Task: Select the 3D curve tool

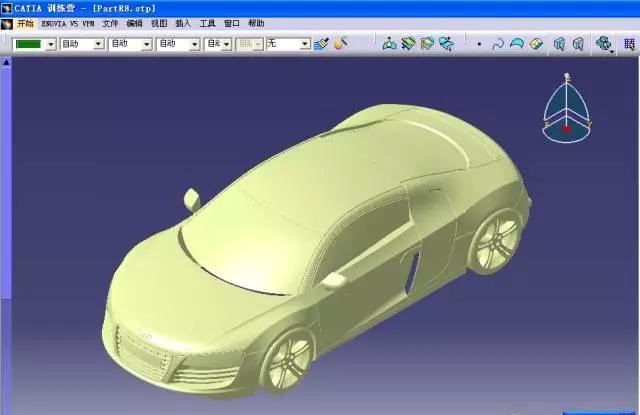Action: pyautogui.click(x=497, y=44)
